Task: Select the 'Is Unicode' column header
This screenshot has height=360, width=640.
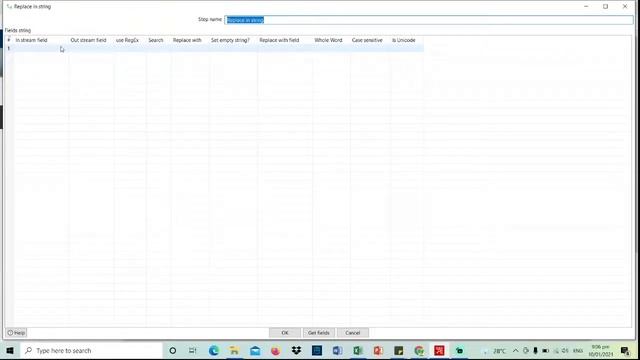Action: pyautogui.click(x=404, y=40)
